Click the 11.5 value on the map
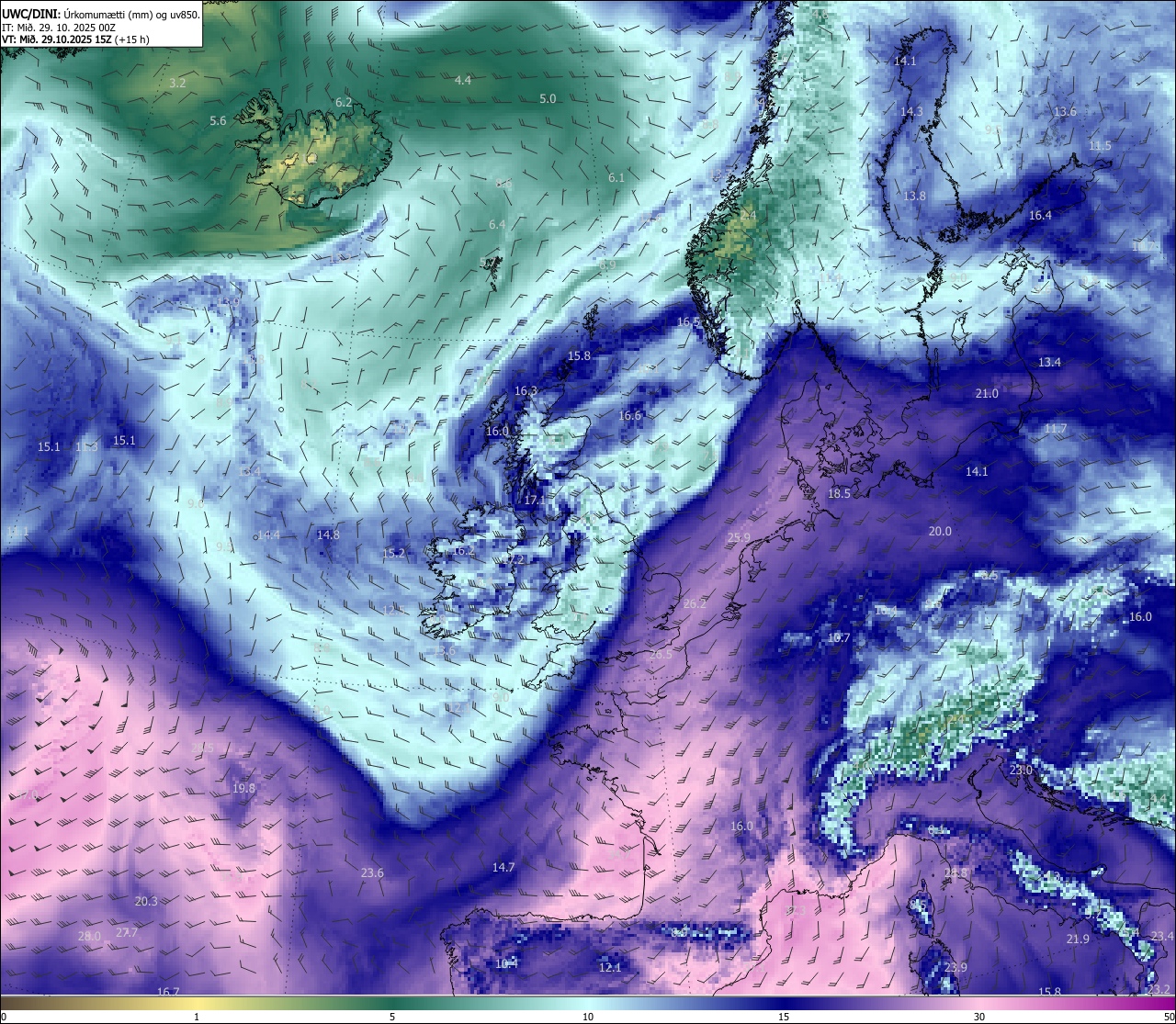 1100,146
